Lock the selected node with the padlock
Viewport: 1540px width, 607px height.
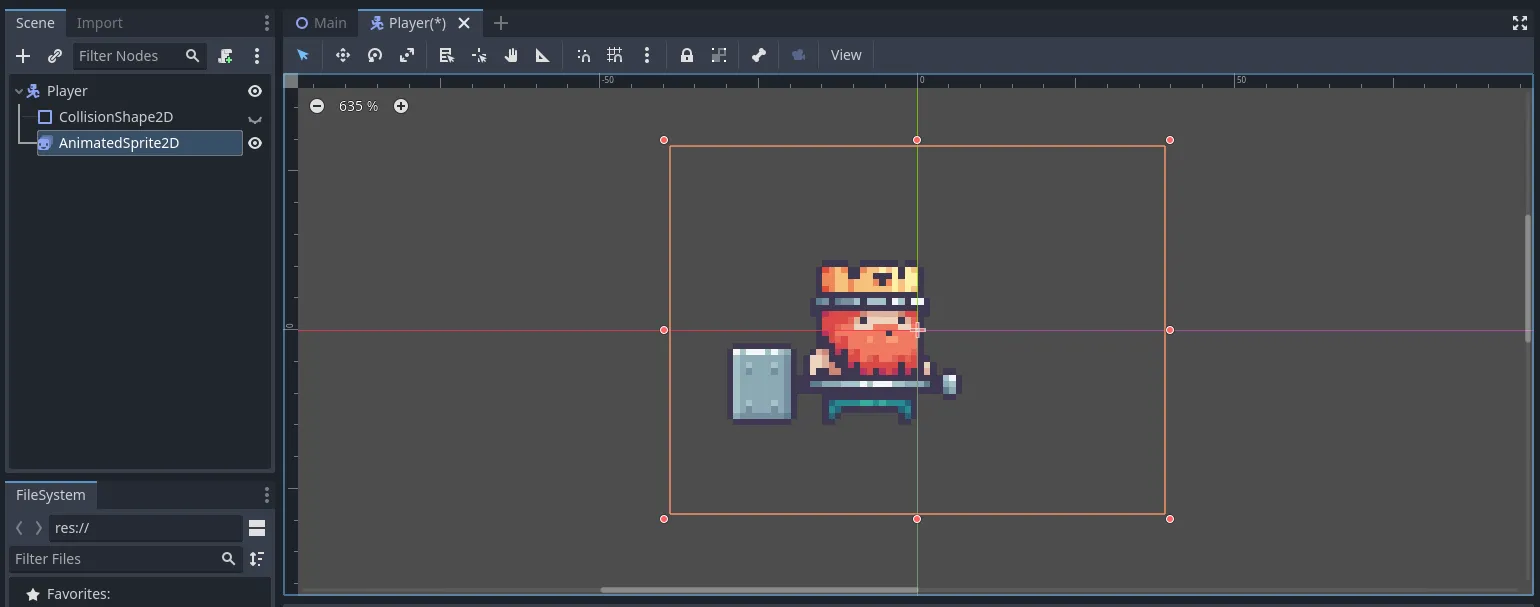687,55
